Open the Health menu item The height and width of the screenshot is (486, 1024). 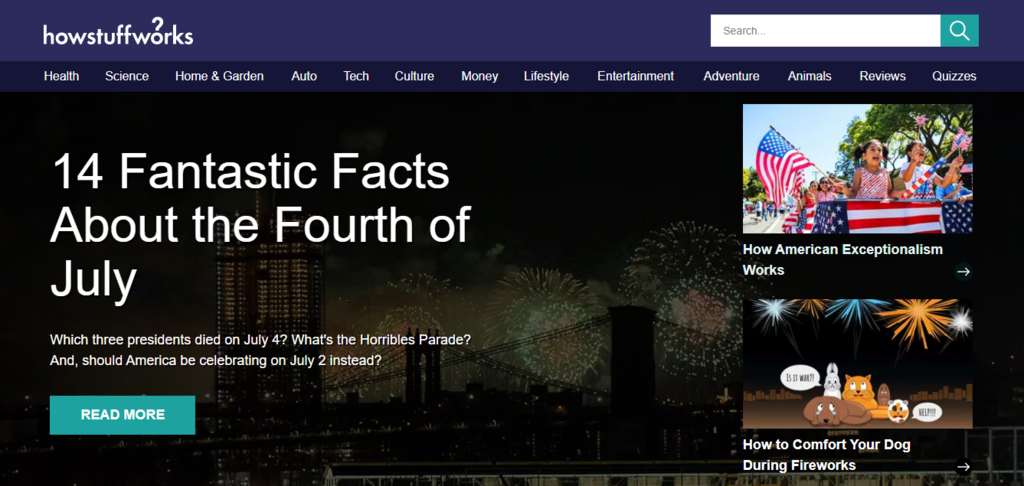point(61,76)
